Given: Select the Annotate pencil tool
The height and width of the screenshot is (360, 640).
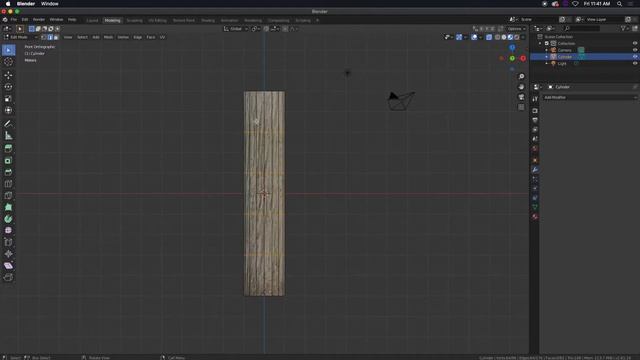Looking at the screenshot, I should click(9, 124).
